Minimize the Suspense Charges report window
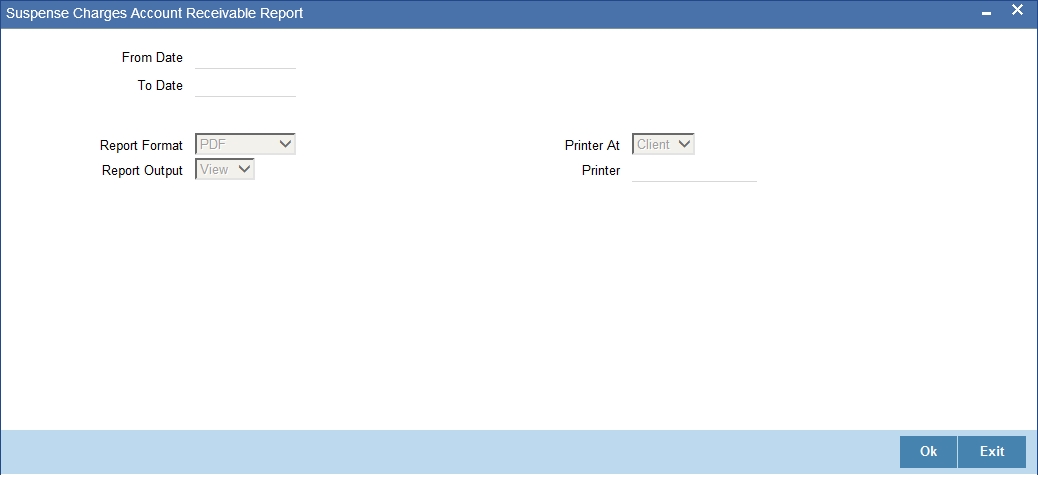The width and height of the screenshot is (1038, 483). (x=986, y=13)
